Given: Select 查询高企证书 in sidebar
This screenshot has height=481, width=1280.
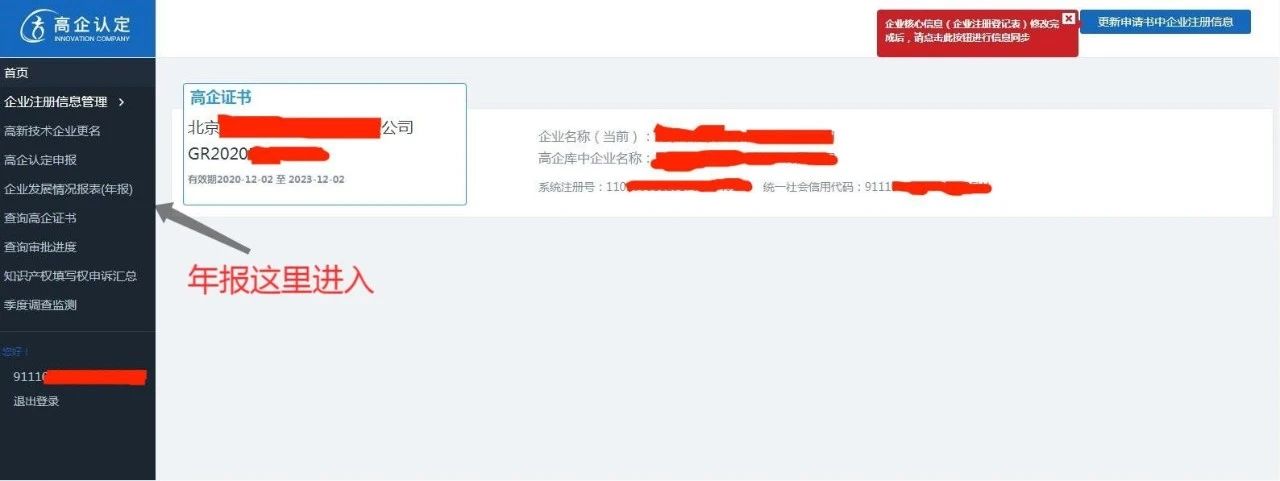Looking at the screenshot, I should 40,218.
